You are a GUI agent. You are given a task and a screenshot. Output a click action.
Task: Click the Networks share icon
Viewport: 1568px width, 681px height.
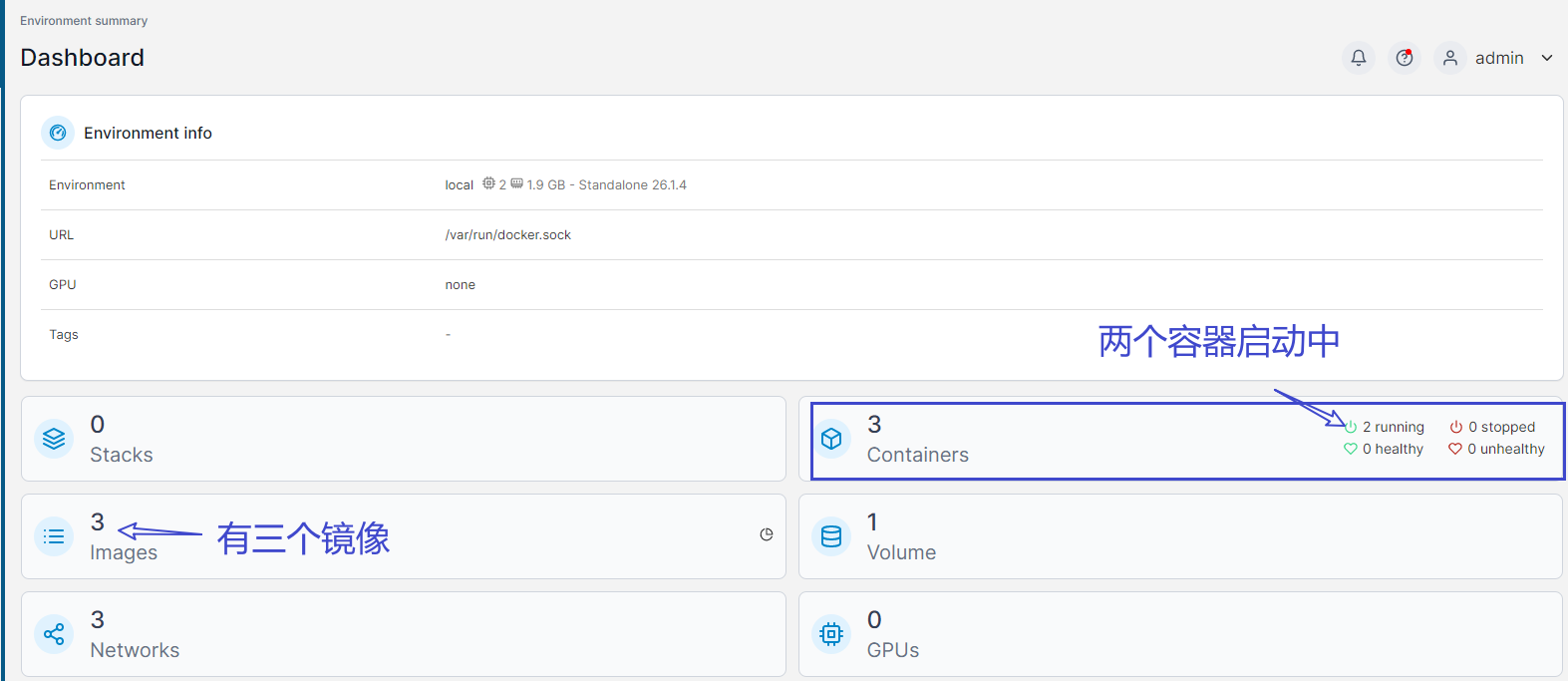[x=54, y=634]
